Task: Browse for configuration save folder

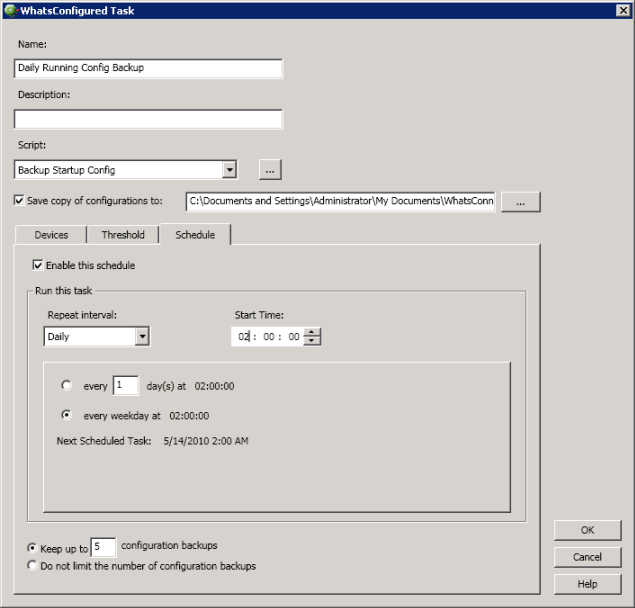Action: point(520,201)
